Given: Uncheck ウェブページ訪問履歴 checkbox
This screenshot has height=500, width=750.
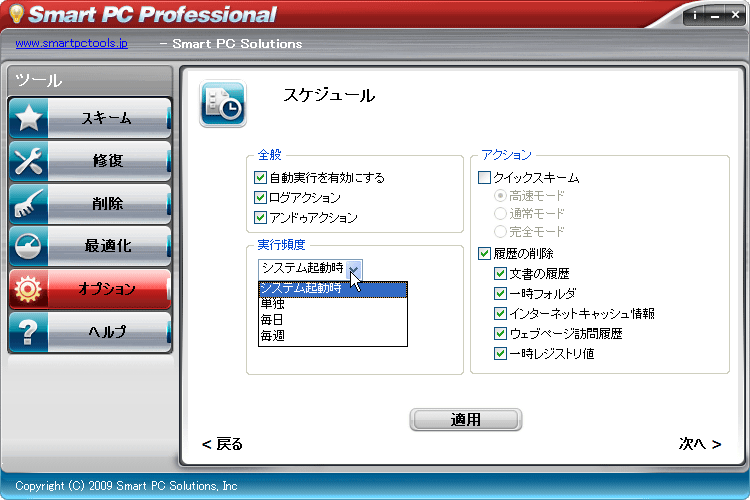Looking at the screenshot, I should [x=500, y=333].
